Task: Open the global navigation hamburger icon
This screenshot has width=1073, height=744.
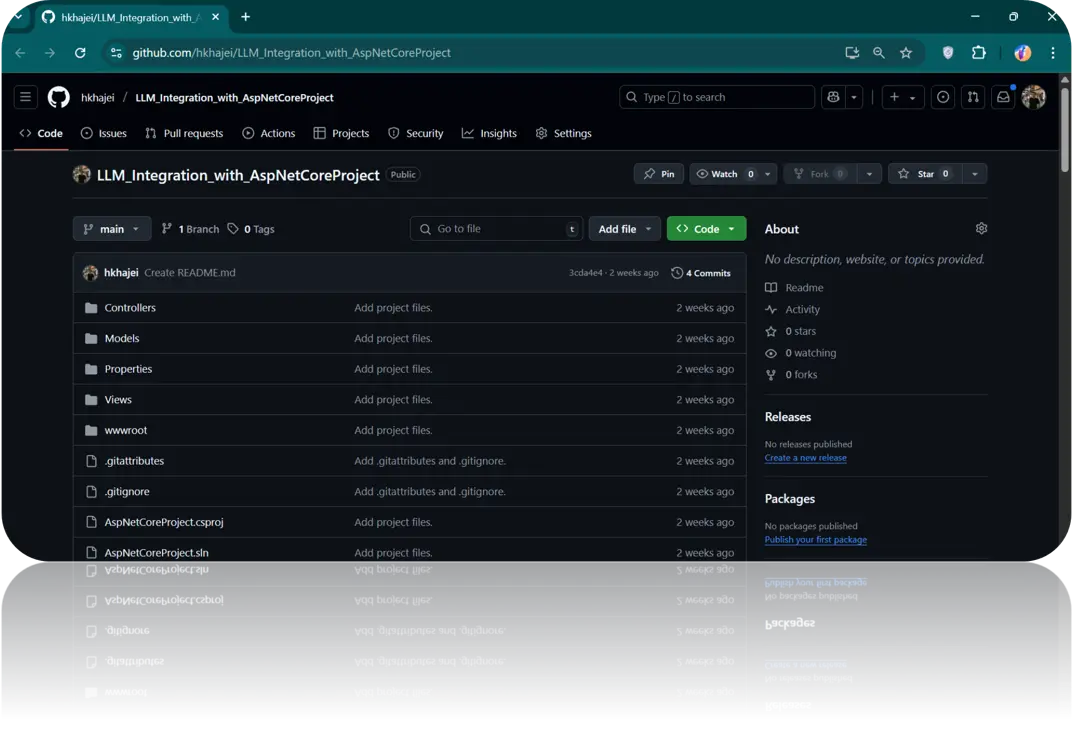Action: coord(25,96)
